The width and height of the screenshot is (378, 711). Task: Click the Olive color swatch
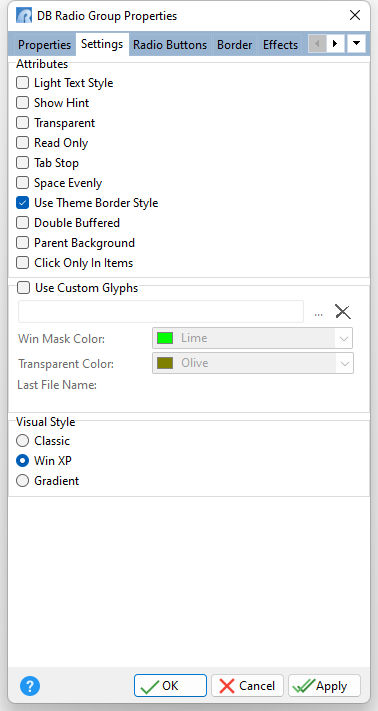pyautogui.click(x=165, y=363)
